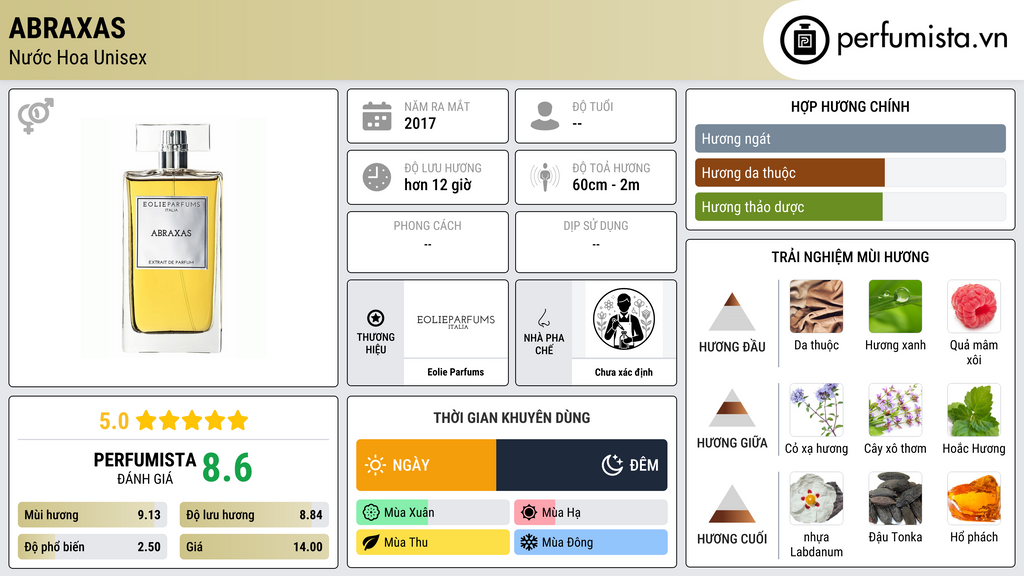Click the sun icon in Ngày bar
This screenshot has width=1024, height=576.
tap(376, 465)
